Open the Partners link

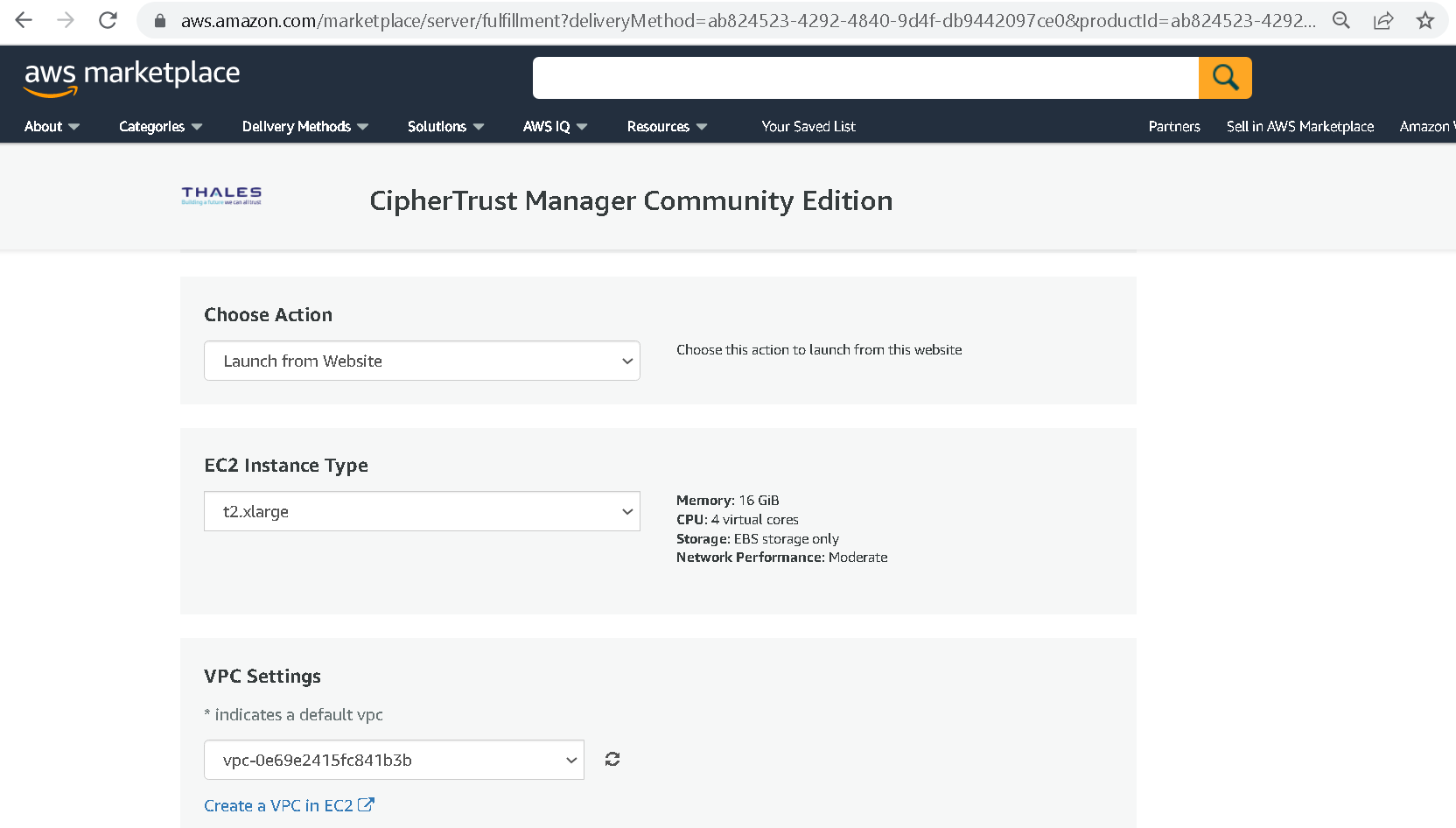1174,127
